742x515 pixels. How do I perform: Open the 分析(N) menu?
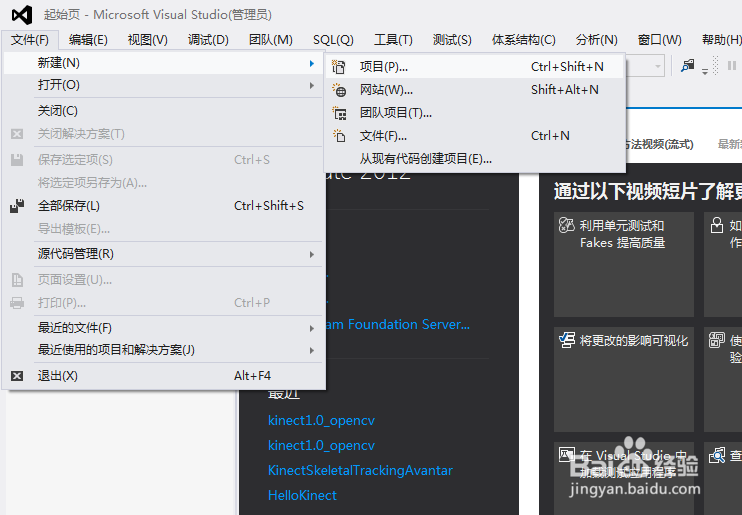pyautogui.click(x=597, y=40)
